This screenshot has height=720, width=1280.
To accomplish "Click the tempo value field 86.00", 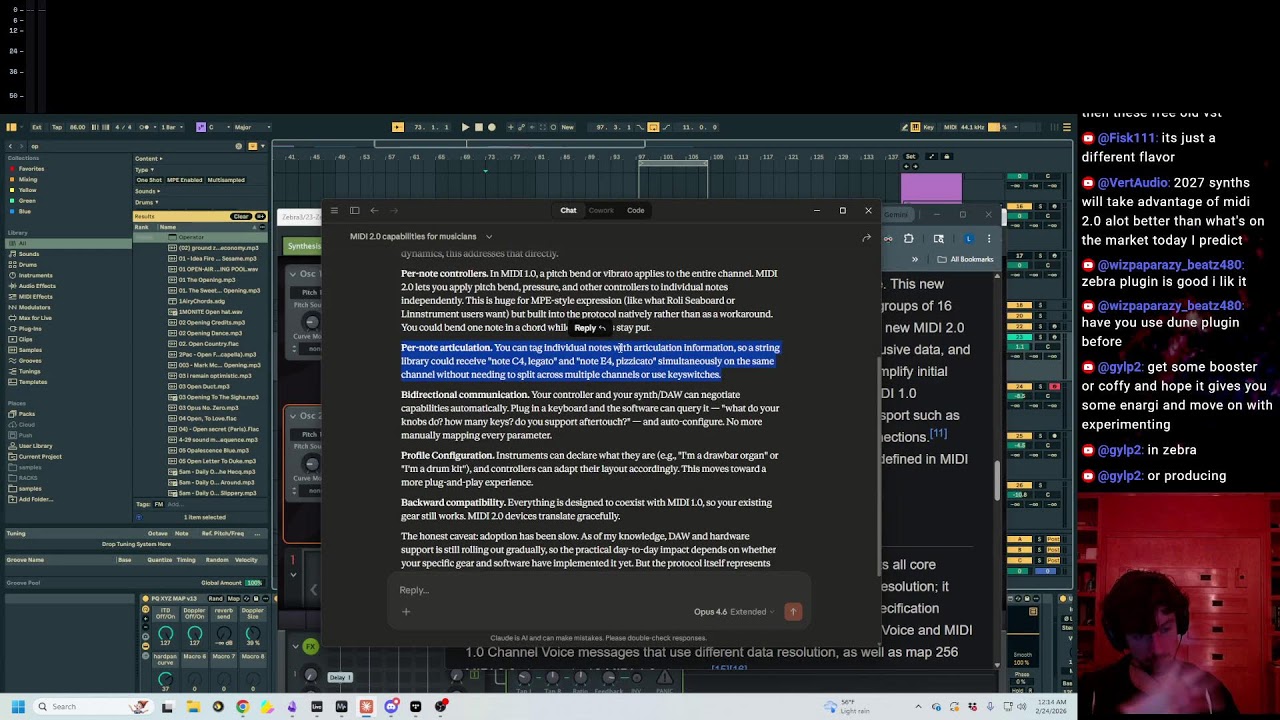I will coord(77,127).
